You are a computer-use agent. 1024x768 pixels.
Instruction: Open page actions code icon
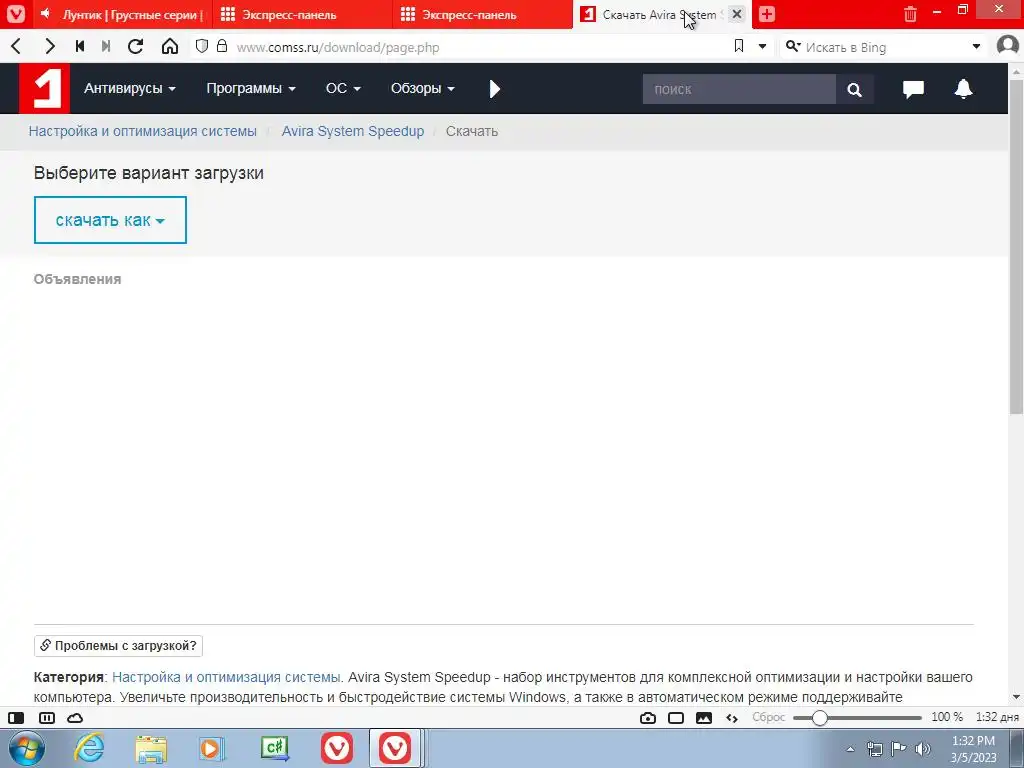(x=732, y=718)
